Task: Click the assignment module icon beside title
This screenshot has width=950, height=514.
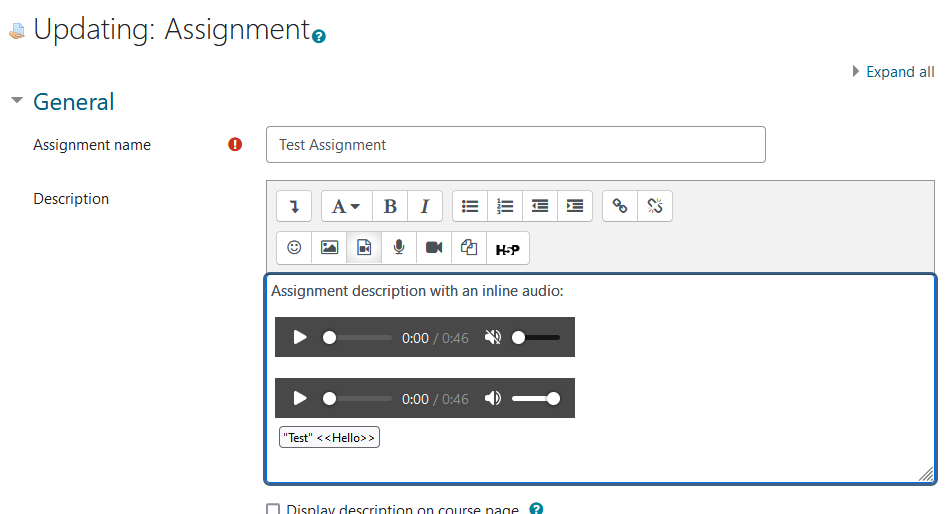Action: (17, 30)
